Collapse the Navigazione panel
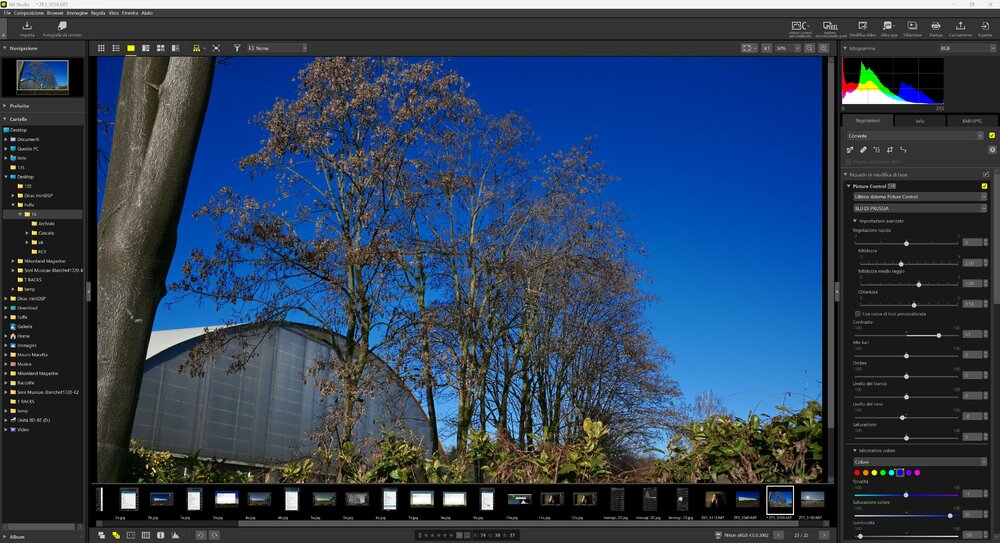1000x543 pixels. tap(4, 48)
